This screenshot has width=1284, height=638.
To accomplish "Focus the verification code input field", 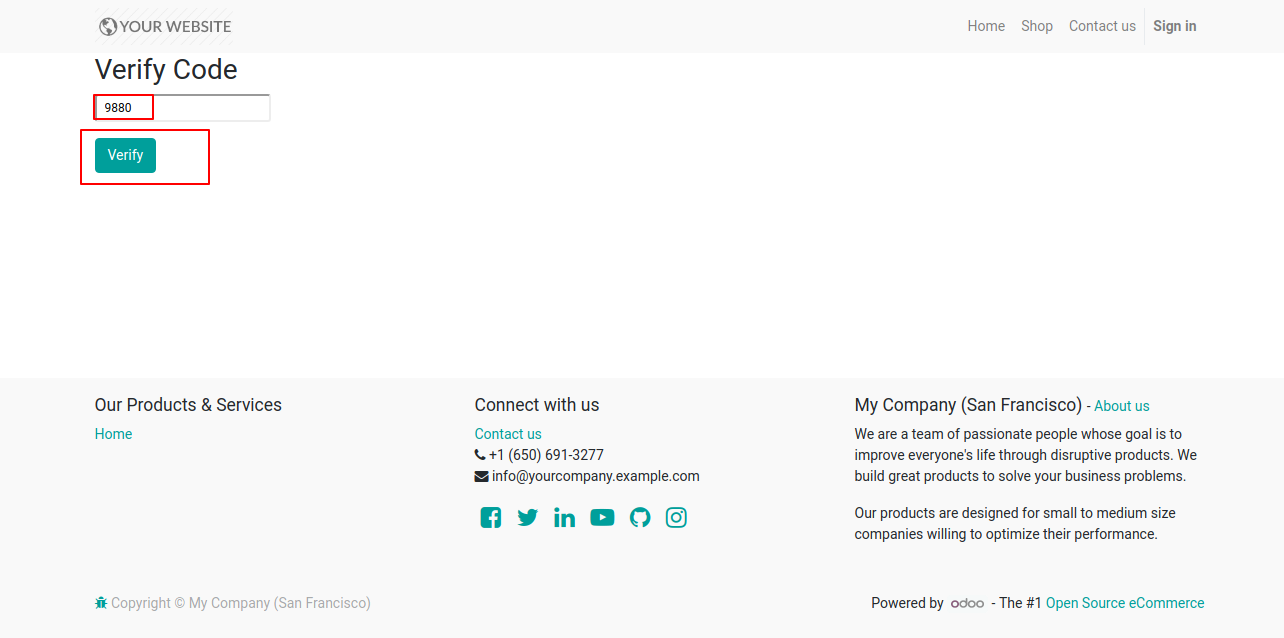I will click(x=182, y=108).
